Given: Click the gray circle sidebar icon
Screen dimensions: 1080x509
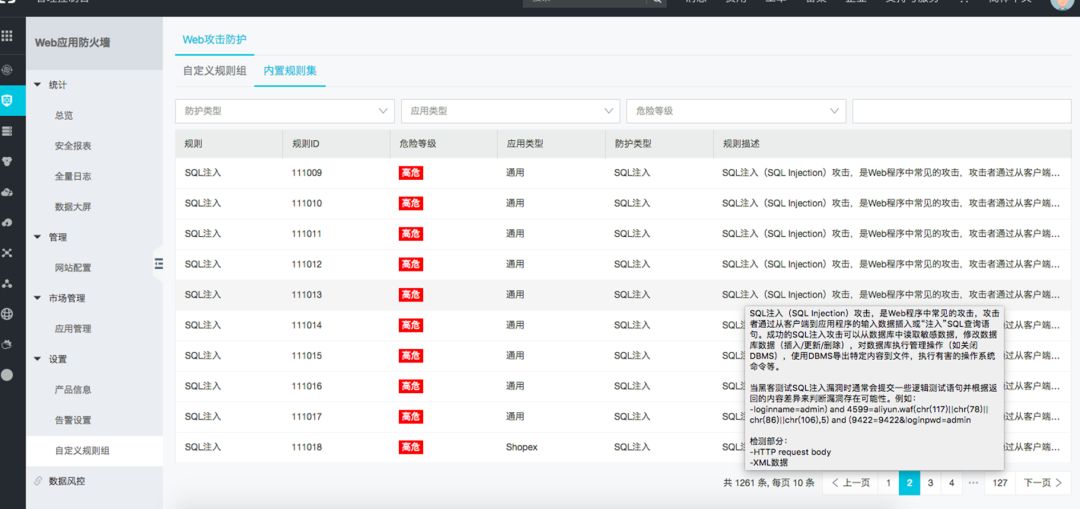Looking at the screenshot, I should (8, 375).
